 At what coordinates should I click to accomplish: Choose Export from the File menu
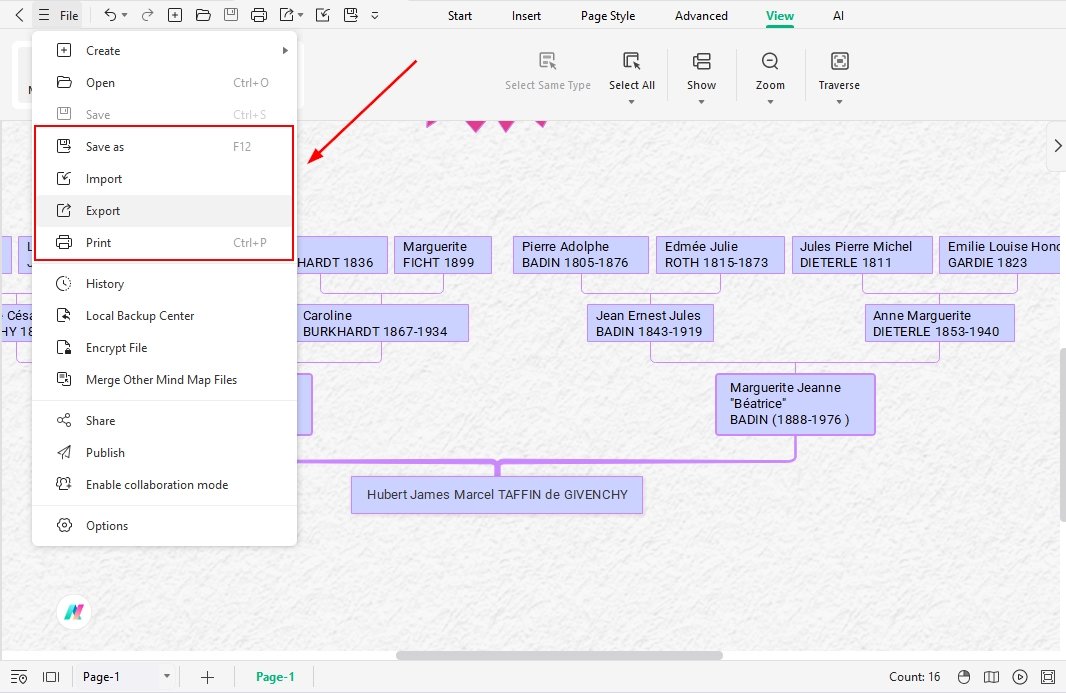tap(165, 211)
